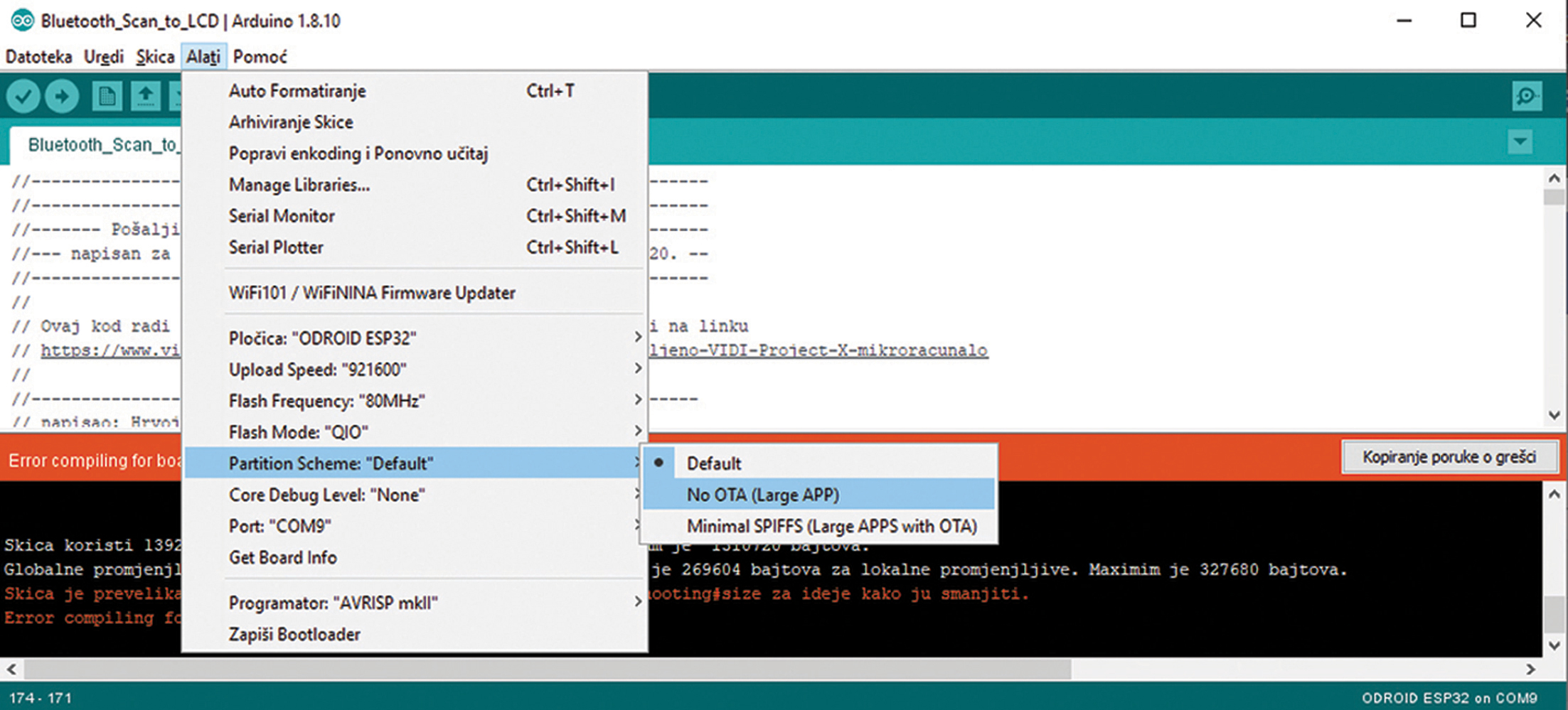Click the Open sketch up-arrow icon
The width and height of the screenshot is (1568, 710).
click(146, 96)
